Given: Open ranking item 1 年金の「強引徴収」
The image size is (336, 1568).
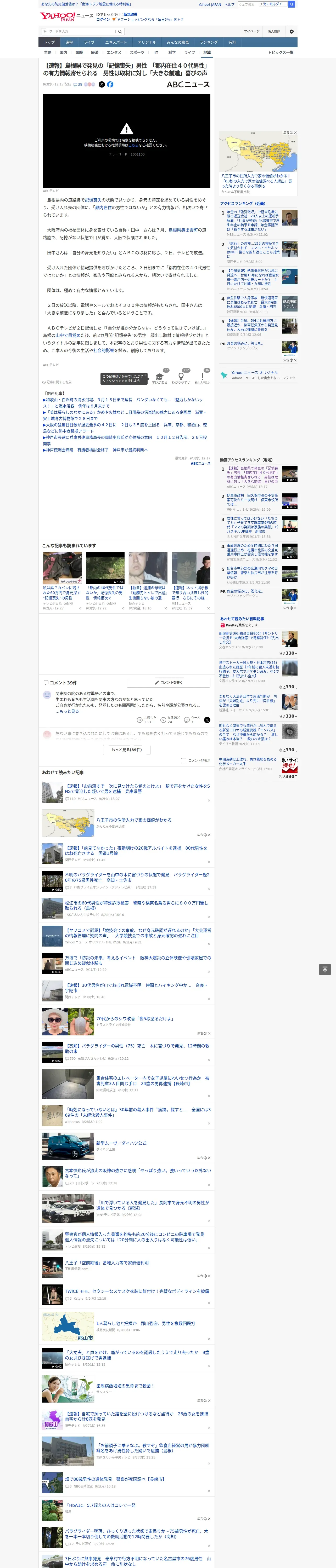Looking at the screenshot, I should point(253,220).
